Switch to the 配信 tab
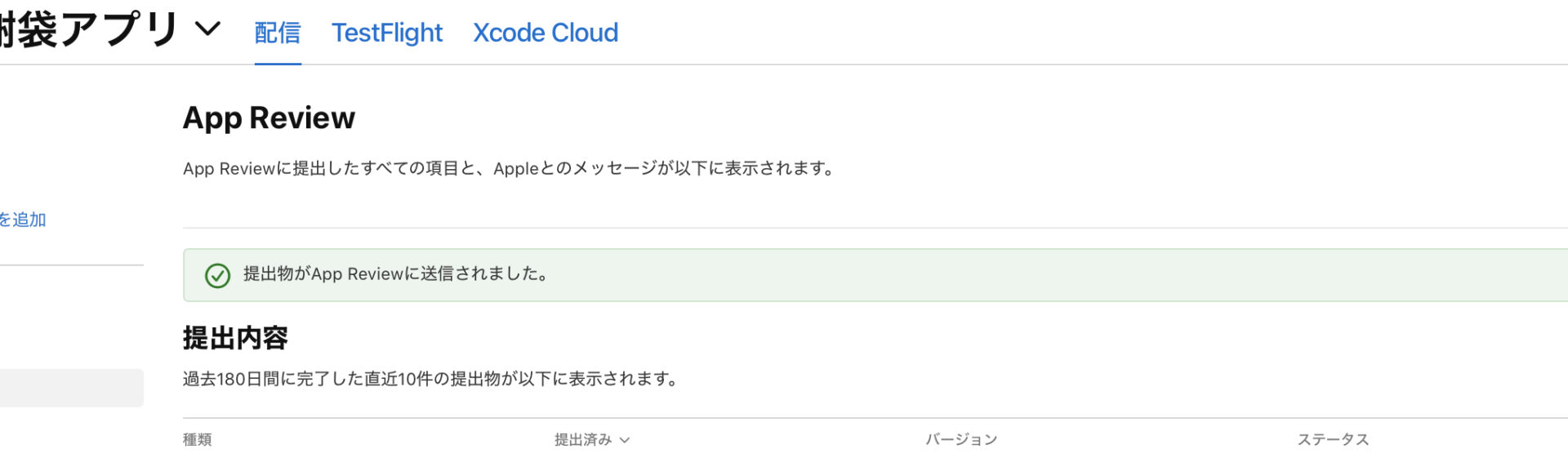 278,33
